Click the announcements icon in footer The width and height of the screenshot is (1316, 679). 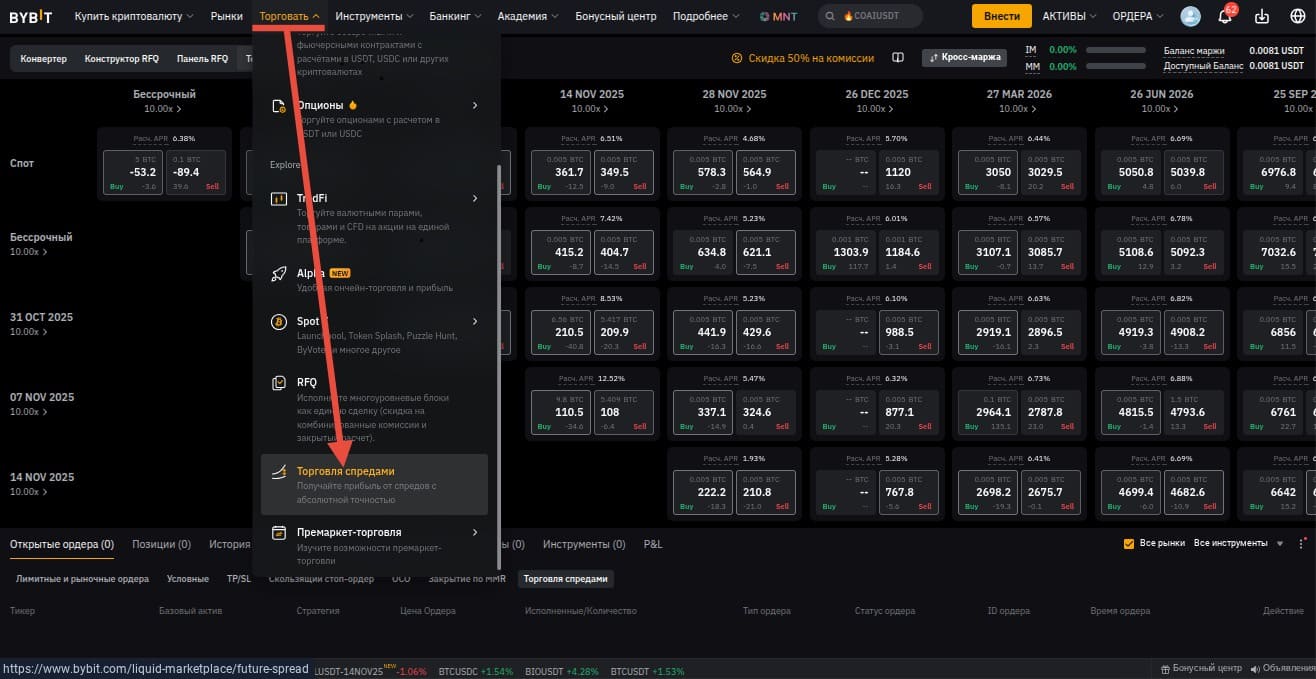coord(1253,669)
